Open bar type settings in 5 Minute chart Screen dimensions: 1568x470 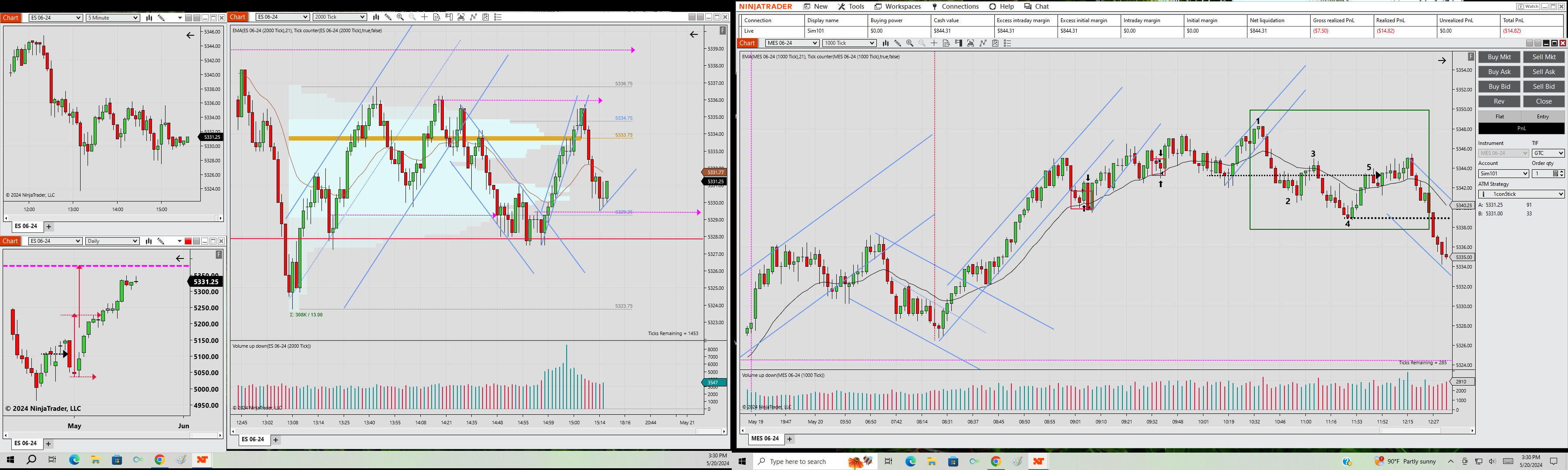[x=149, y=18]
